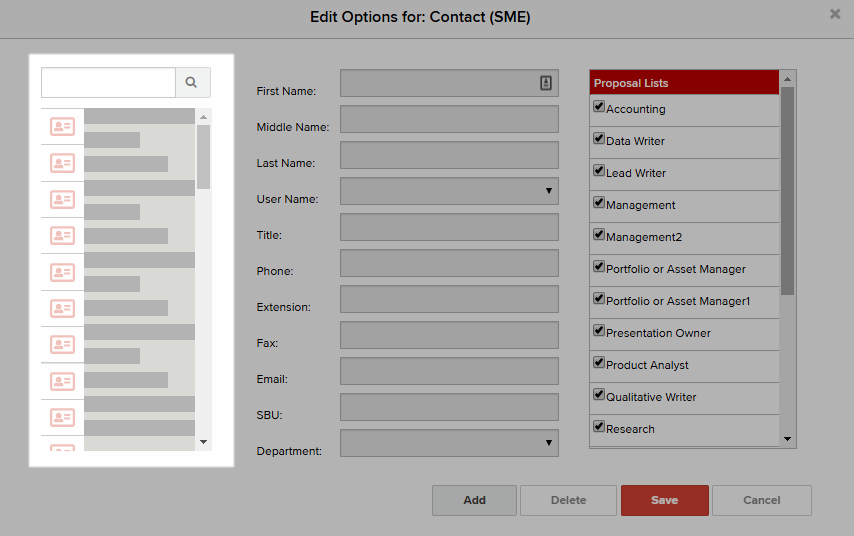The image size is (854, 536).
Task: Select the first contact card icon in list
Action: click(x=63, y=127)
